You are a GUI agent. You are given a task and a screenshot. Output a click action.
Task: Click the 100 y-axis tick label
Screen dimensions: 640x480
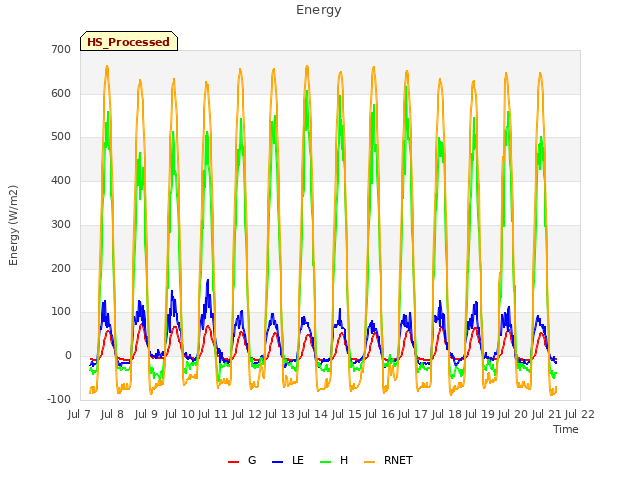(61, 312)
